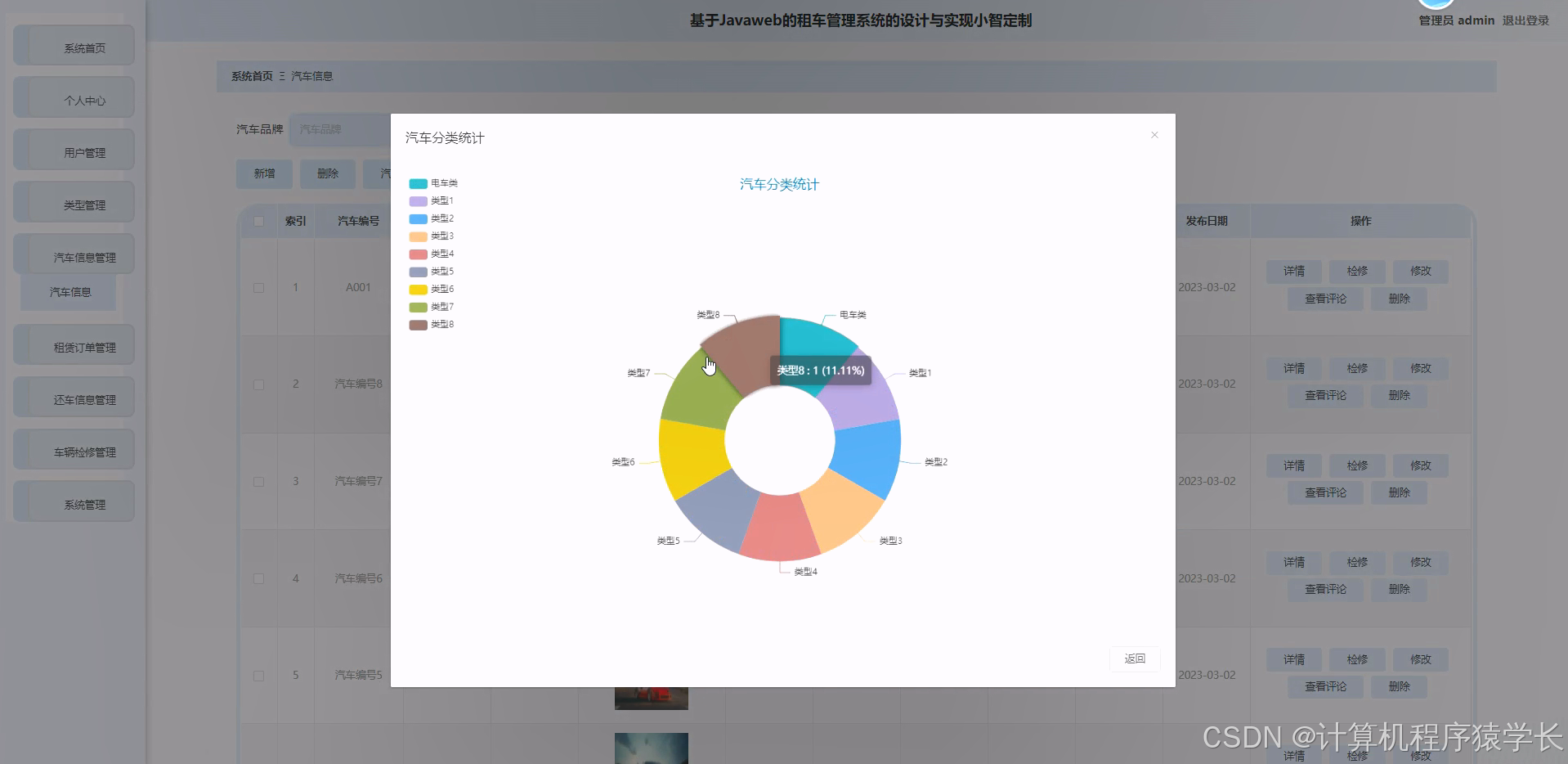Open 系统首页 from the sidebar
Viewport: 1568px width, 764px height.
coord(73,46)
